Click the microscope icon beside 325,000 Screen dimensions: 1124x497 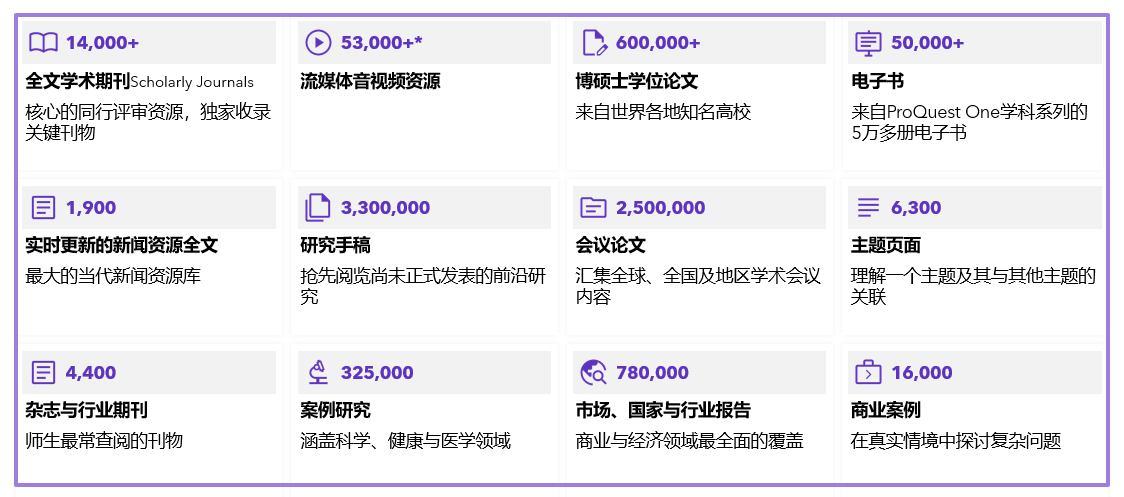pyautogui.click(x=318, y=373)
